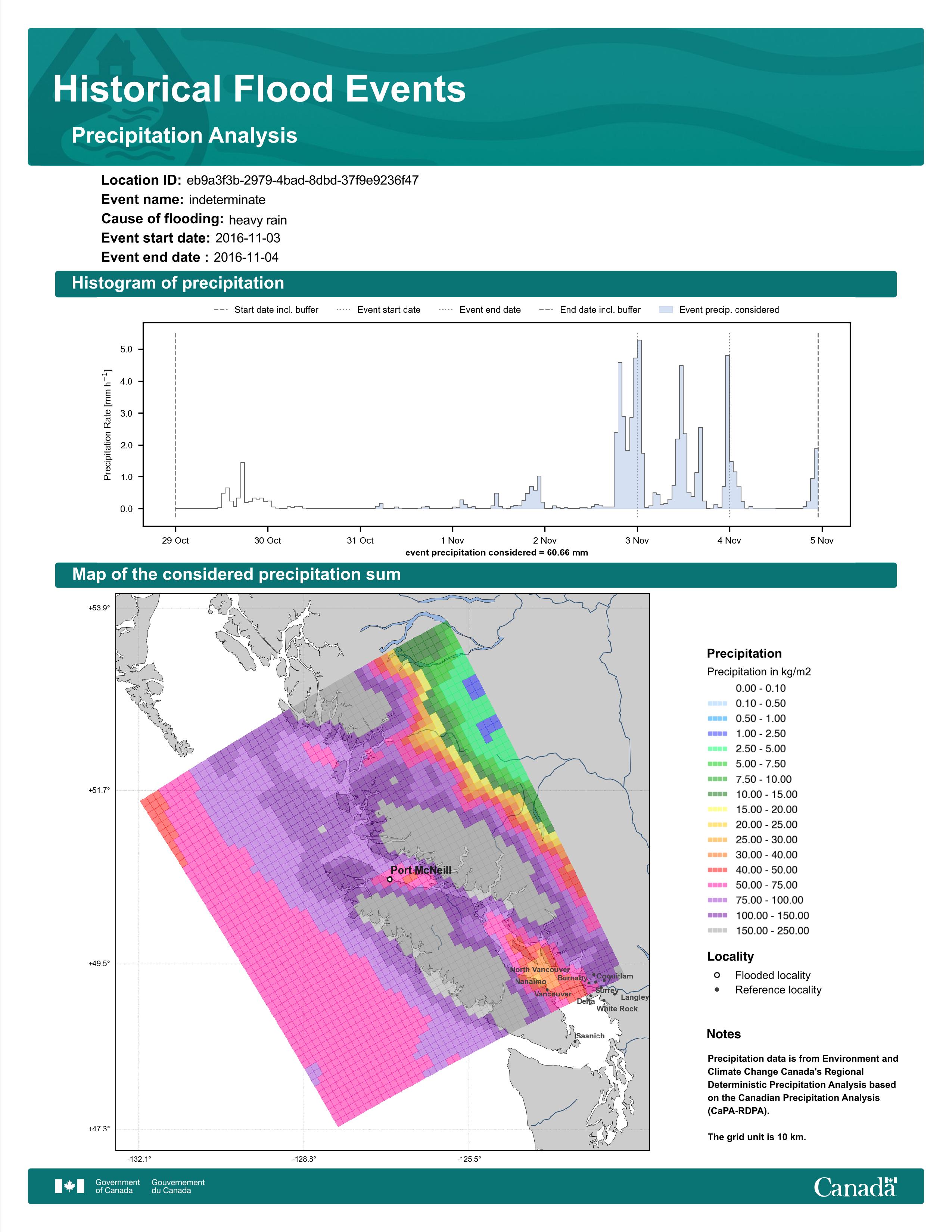This screenshot has width=952, height=1232.
Task: Click the Event precip. considered legend patch
Action: [666, 310]
